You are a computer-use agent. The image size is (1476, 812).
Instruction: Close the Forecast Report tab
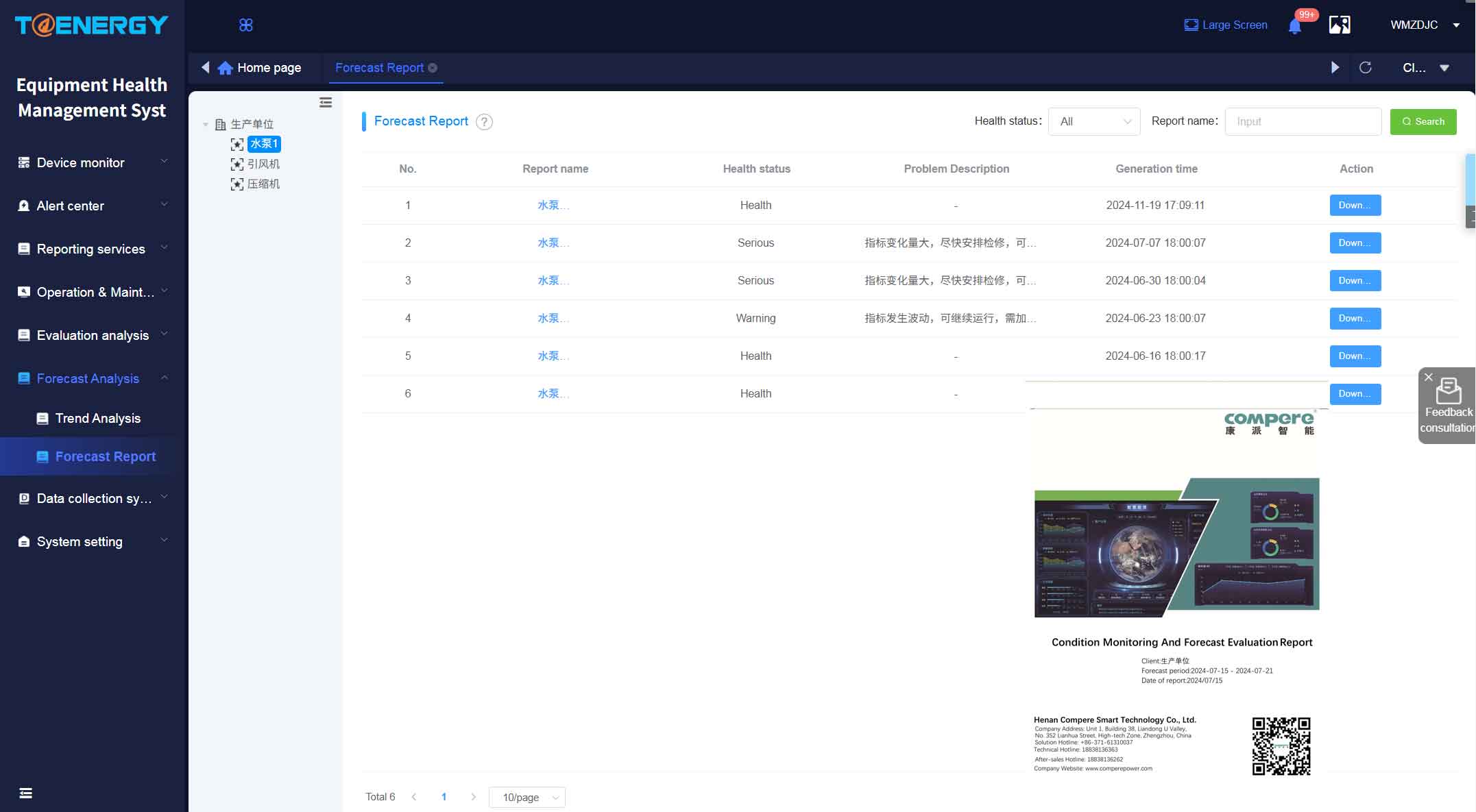click(x=433, y=68)
